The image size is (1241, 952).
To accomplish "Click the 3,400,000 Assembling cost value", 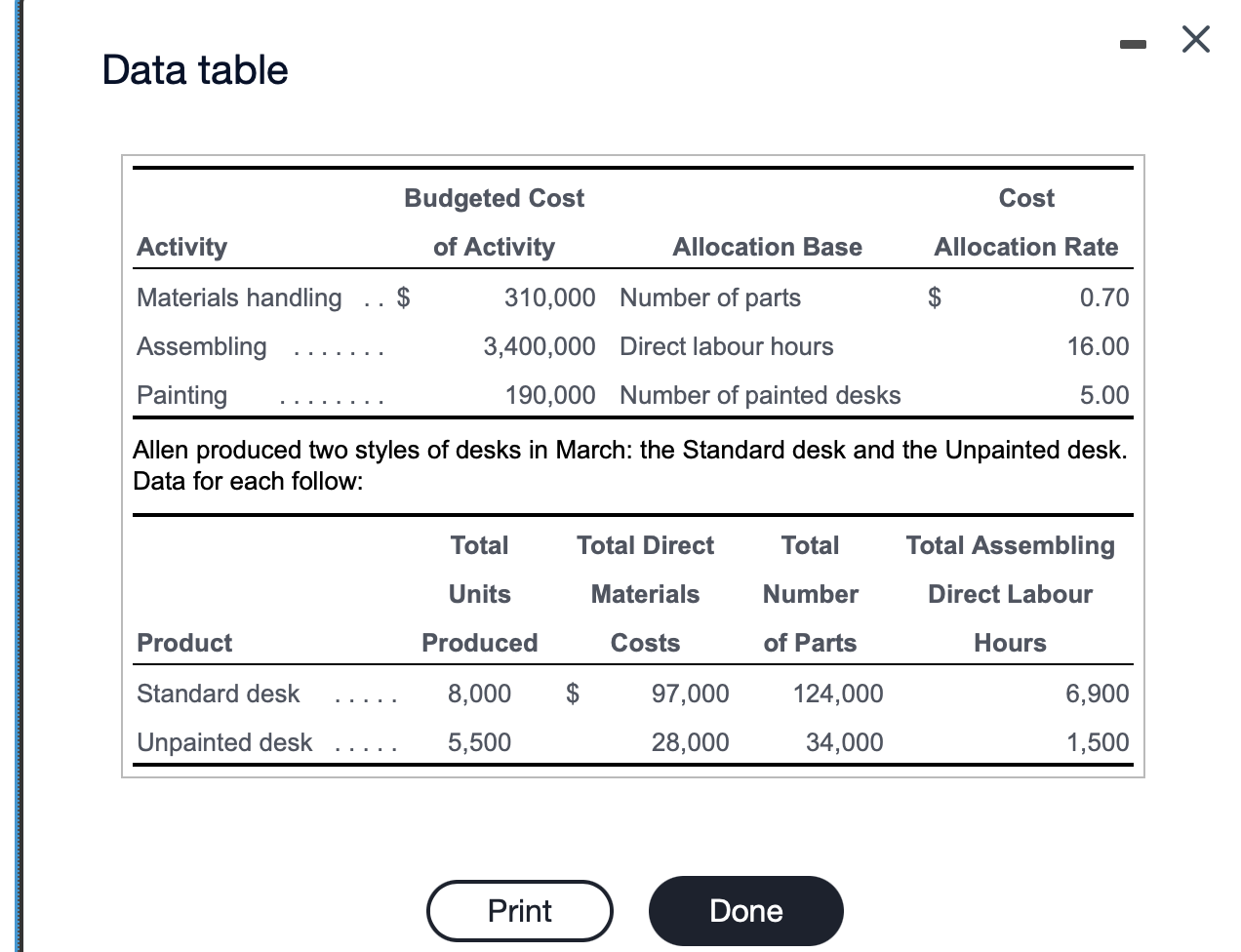I will [x=540, y=346].
